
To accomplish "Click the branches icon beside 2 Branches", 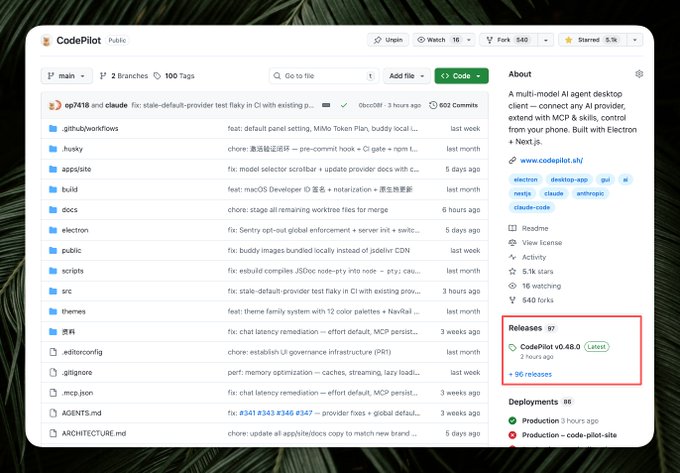I will click(x=103, y=76).
